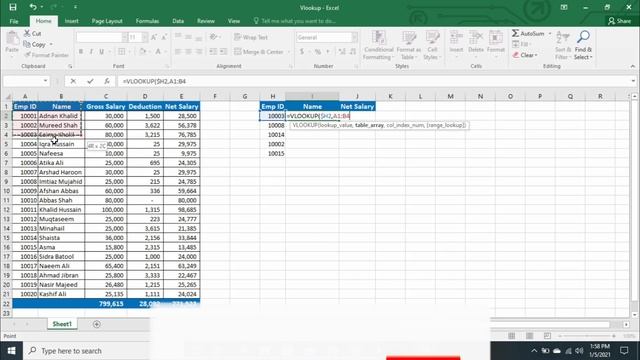
Task: Toggle Bold formatting
Action: pyautogui.click(x=81, y=51)
